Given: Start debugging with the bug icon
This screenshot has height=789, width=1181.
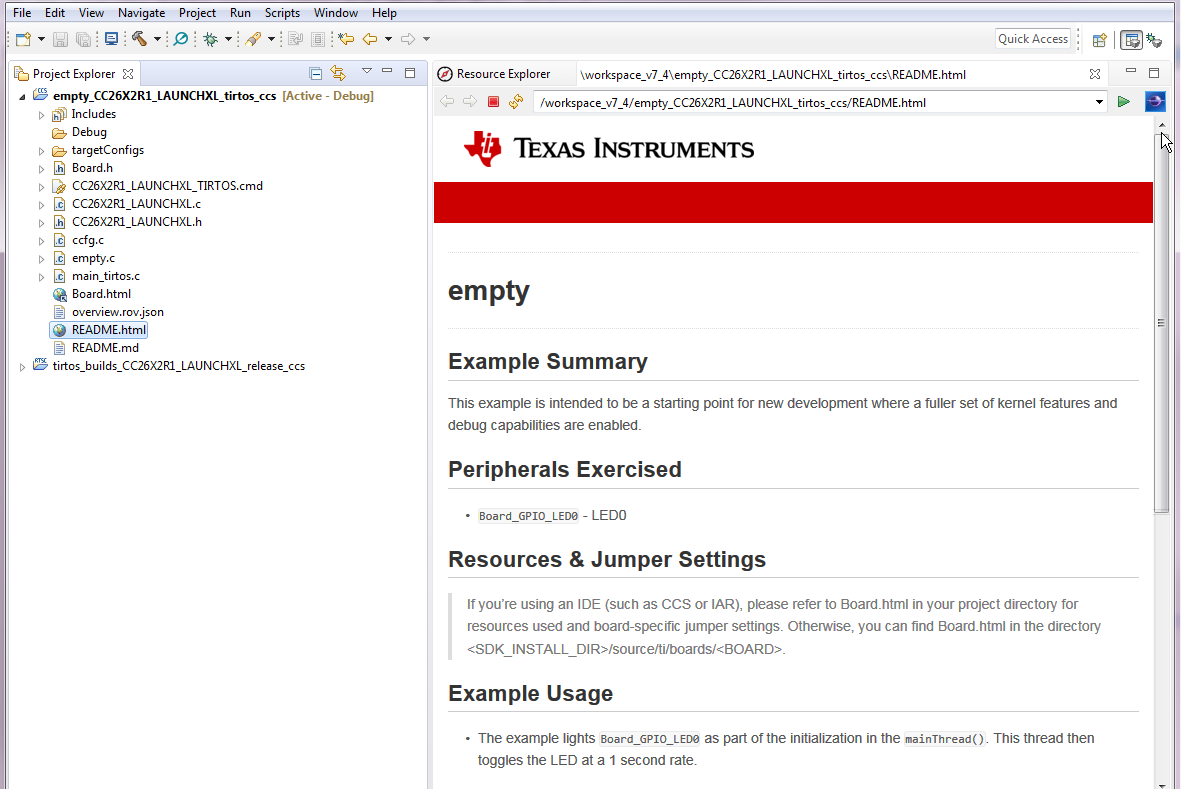Looking at the screenshot, I should [211, 38].
